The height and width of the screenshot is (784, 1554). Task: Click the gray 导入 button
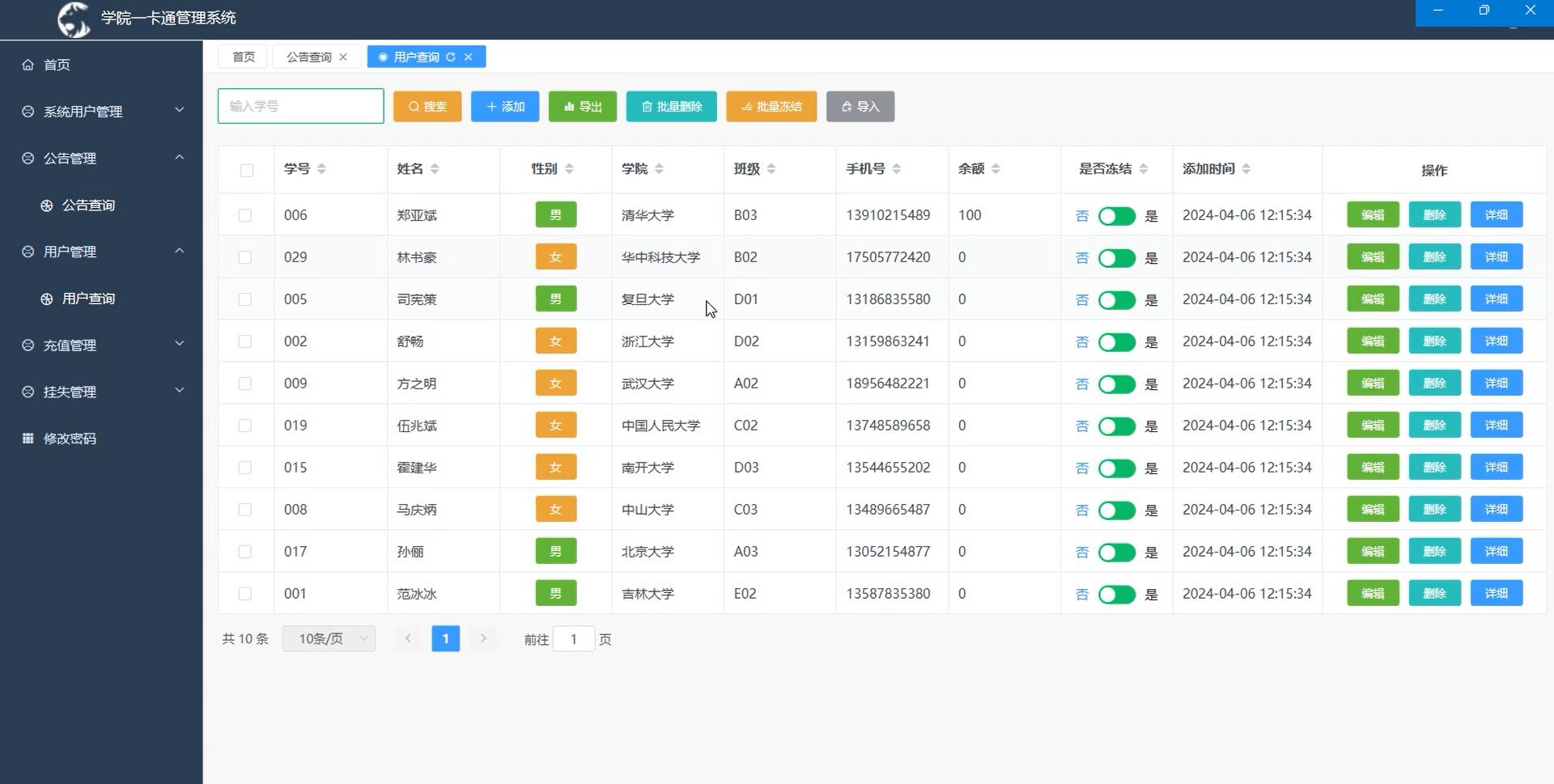click(x=860, y=107)
